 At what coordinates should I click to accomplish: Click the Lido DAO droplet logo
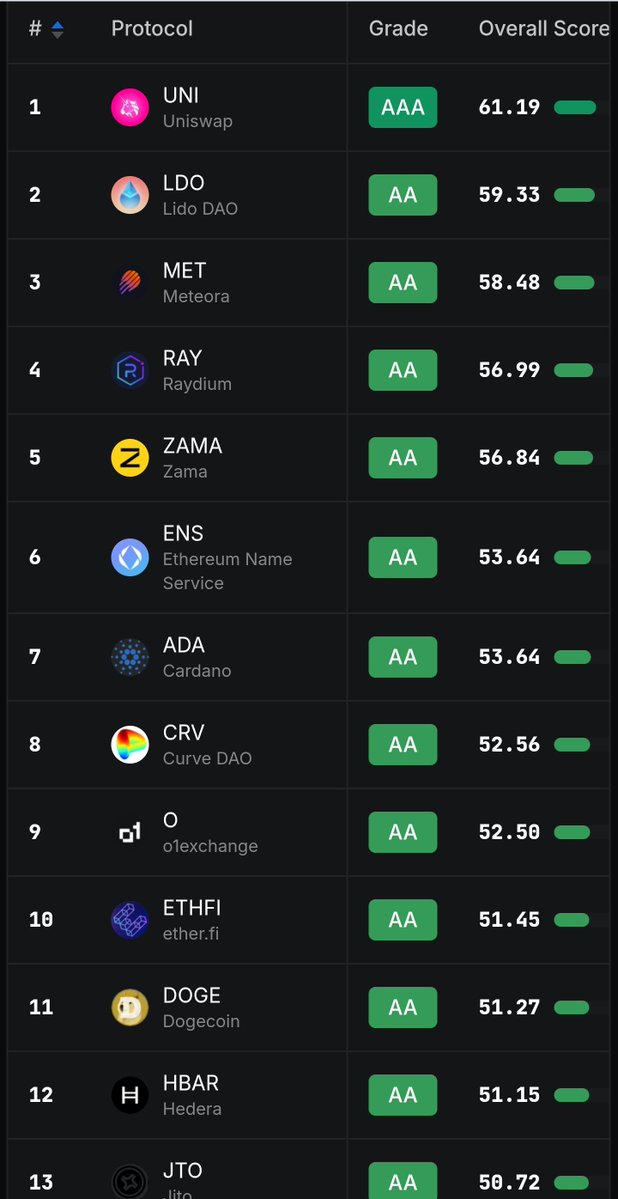point(130,195)
